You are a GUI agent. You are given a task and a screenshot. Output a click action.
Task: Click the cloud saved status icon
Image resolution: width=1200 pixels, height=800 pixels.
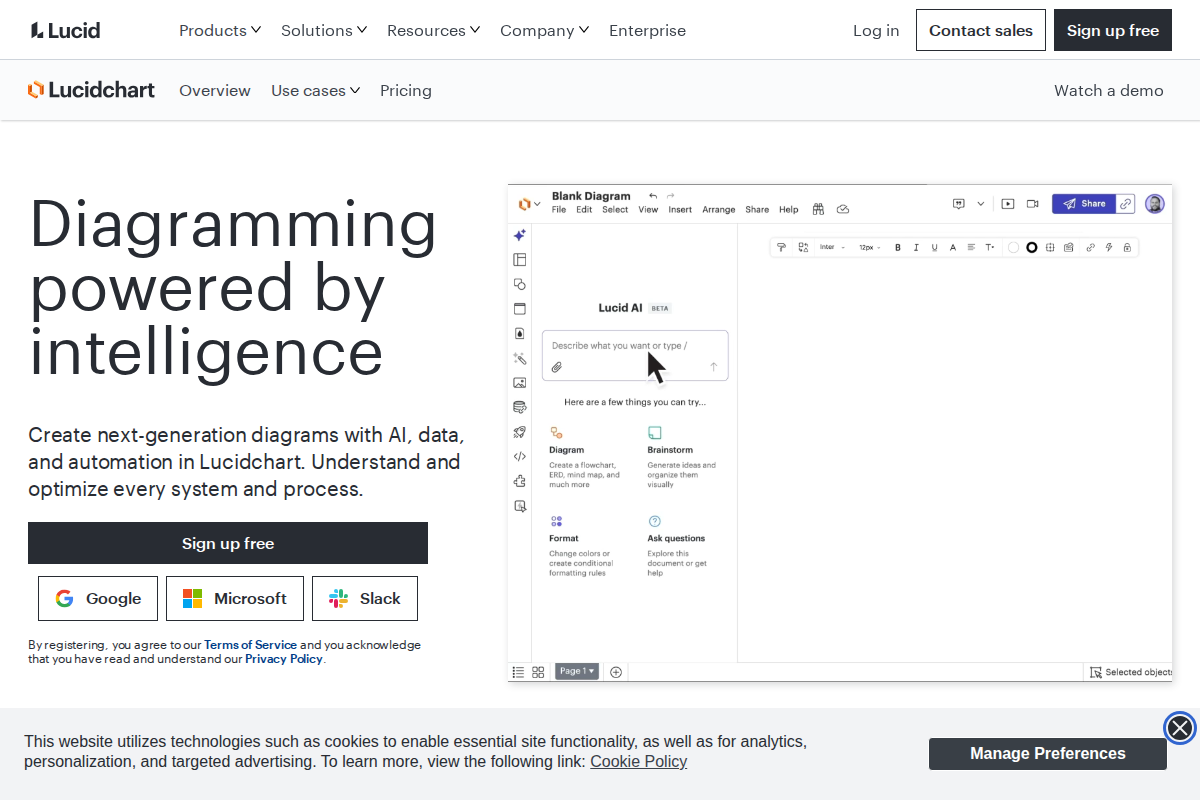[843, 209]
